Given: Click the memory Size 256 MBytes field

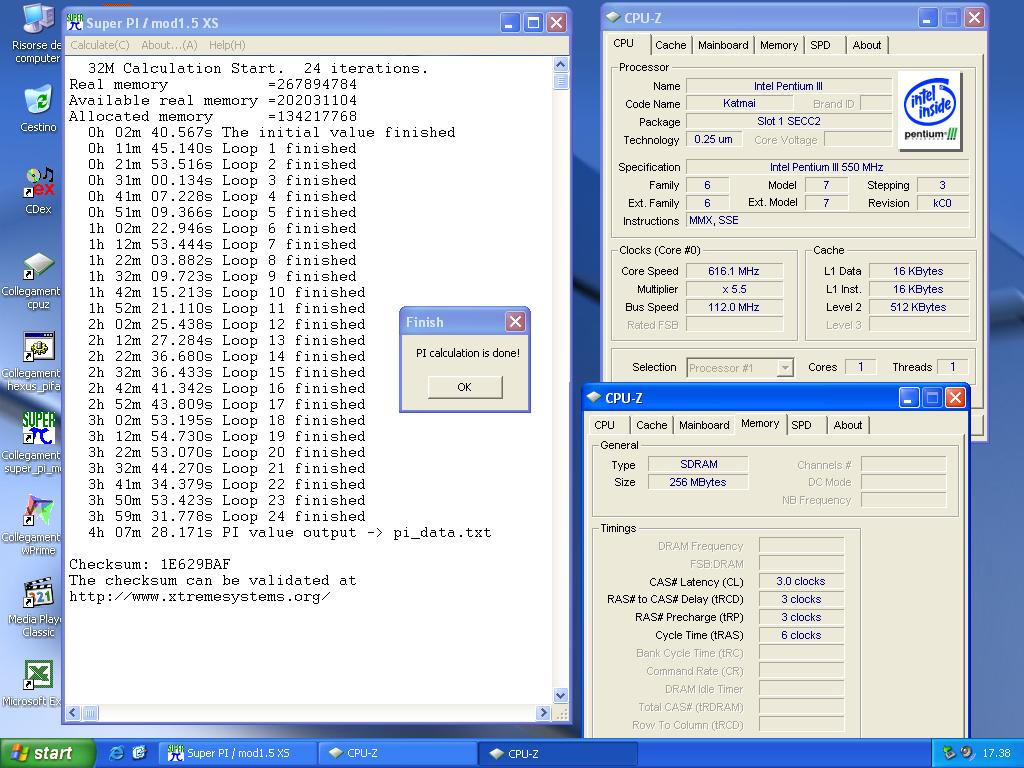Looking at the screenshot, I should [698, 482].
